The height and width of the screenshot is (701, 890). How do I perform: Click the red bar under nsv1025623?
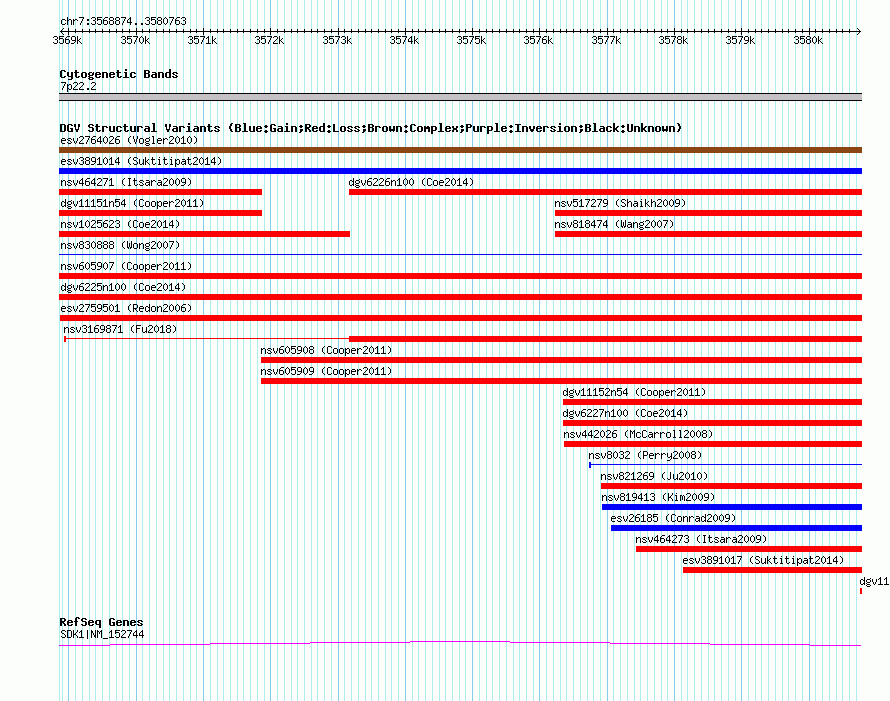[x=204, y=234]
